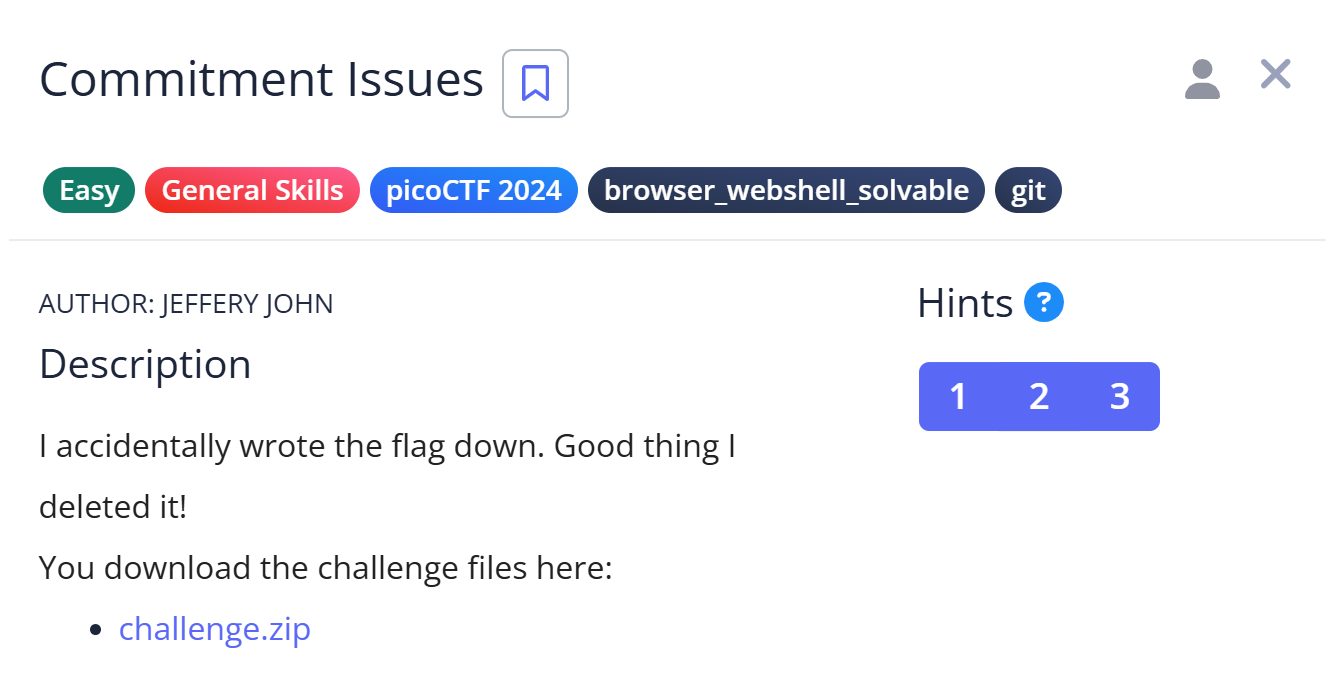Click the Description heading
This screenshot has height=676, width=1331.
tap(145, 364)
